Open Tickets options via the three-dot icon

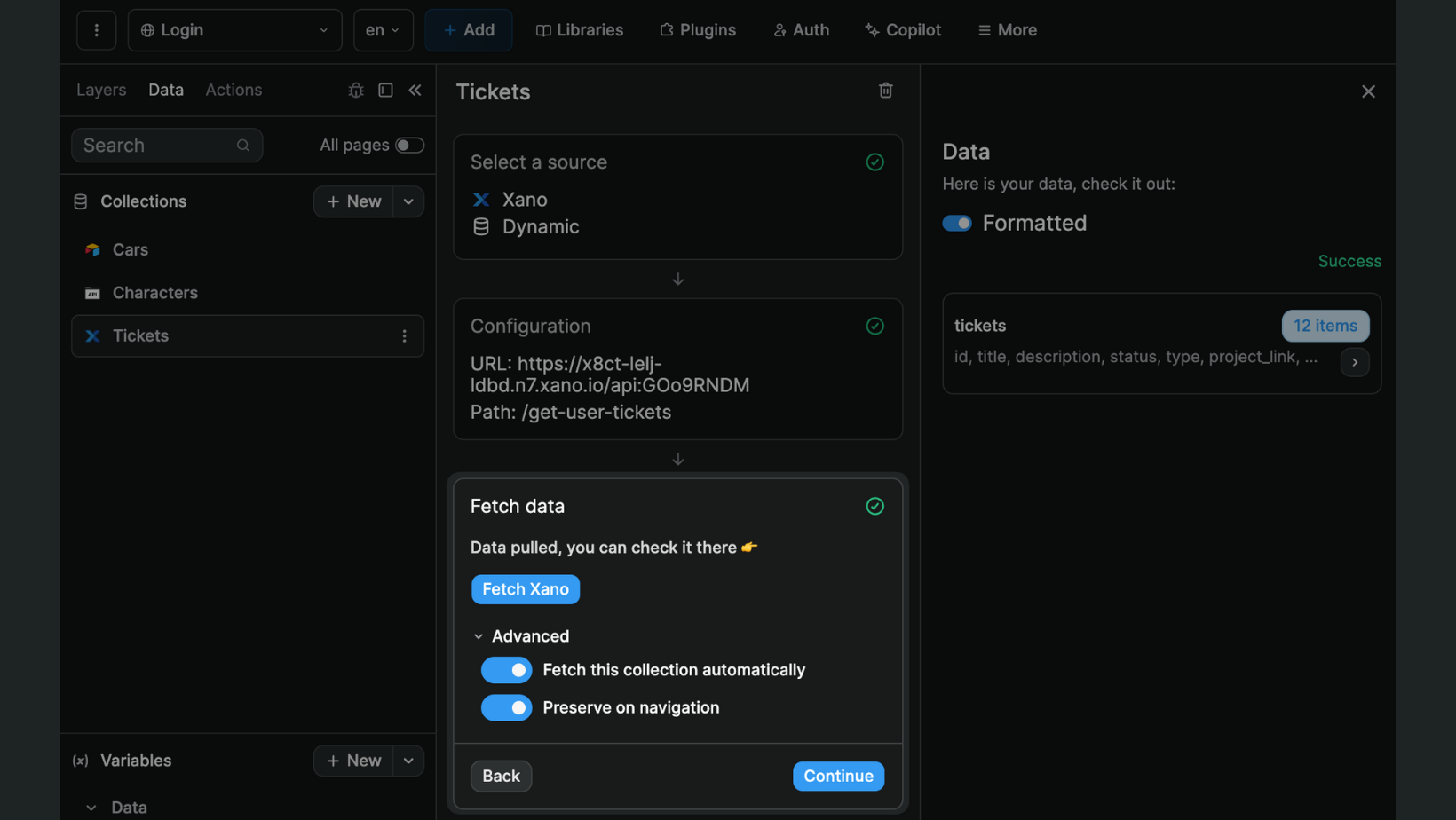point(404,335)
